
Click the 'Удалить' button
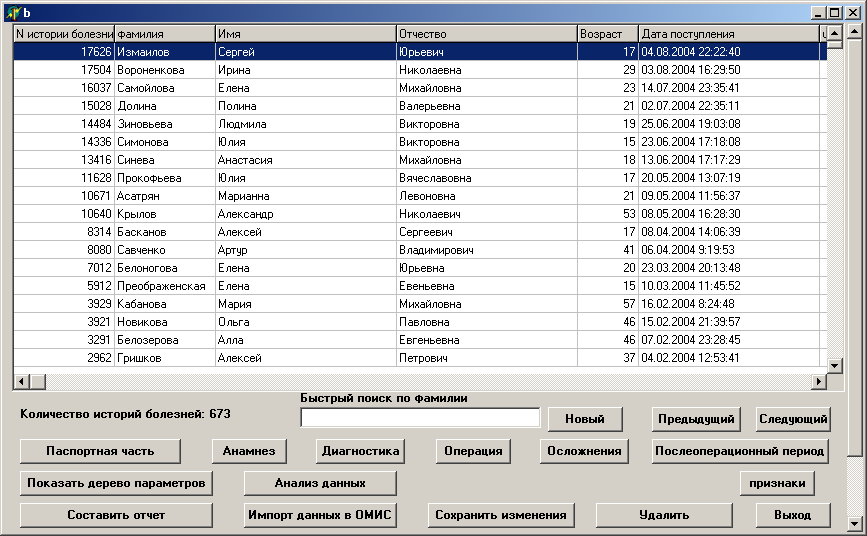(664, 516)
